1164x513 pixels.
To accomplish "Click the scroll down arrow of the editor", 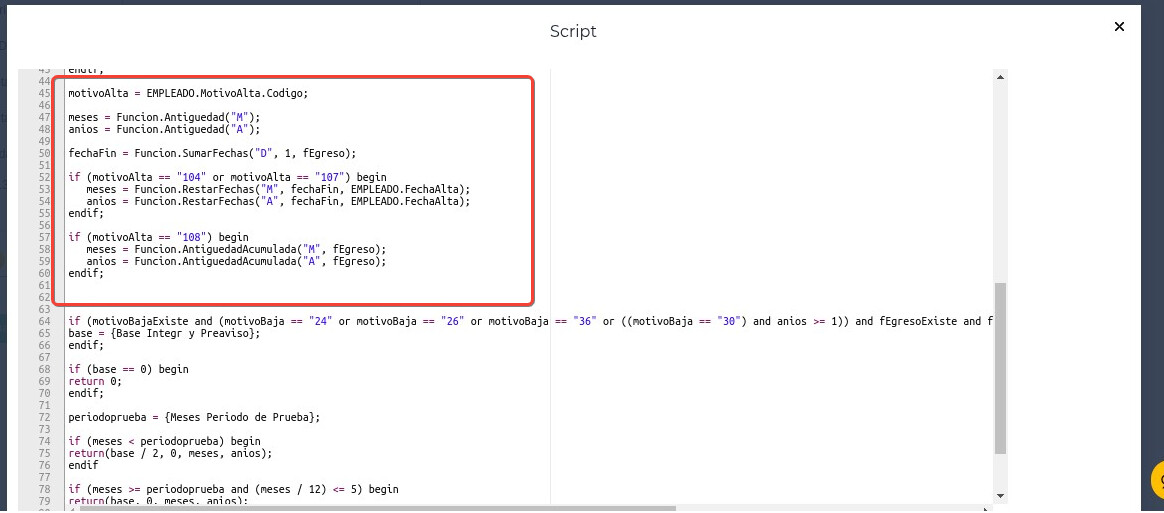I will [1000, 495].
